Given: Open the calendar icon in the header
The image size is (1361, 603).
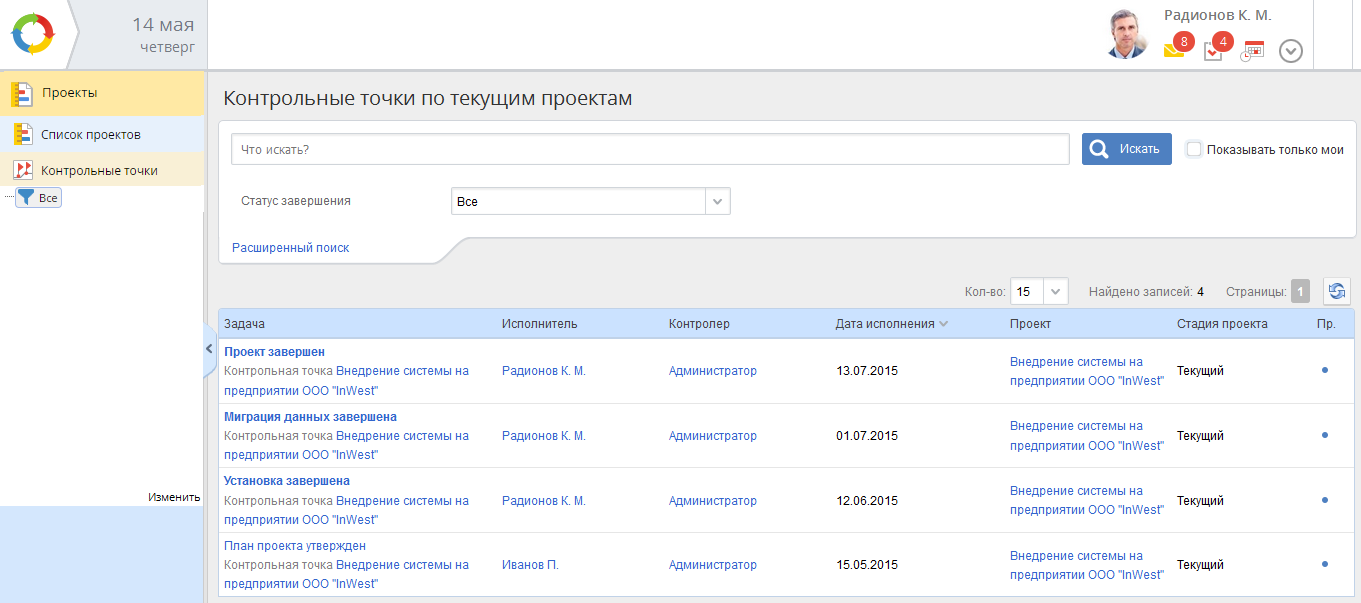Looking at the screenshot, I should [x=1253, y=51].
